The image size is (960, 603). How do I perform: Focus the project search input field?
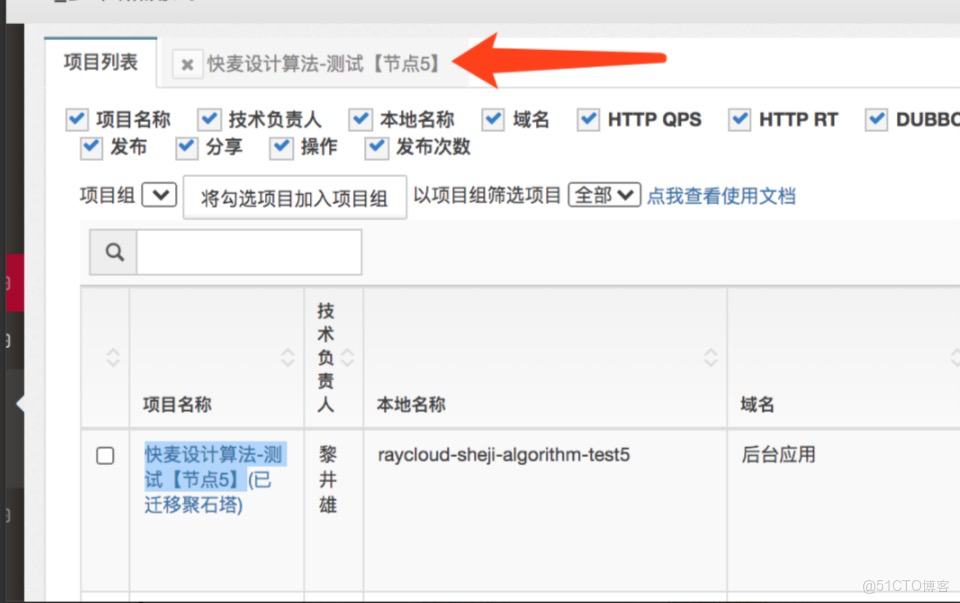point(249,252)
